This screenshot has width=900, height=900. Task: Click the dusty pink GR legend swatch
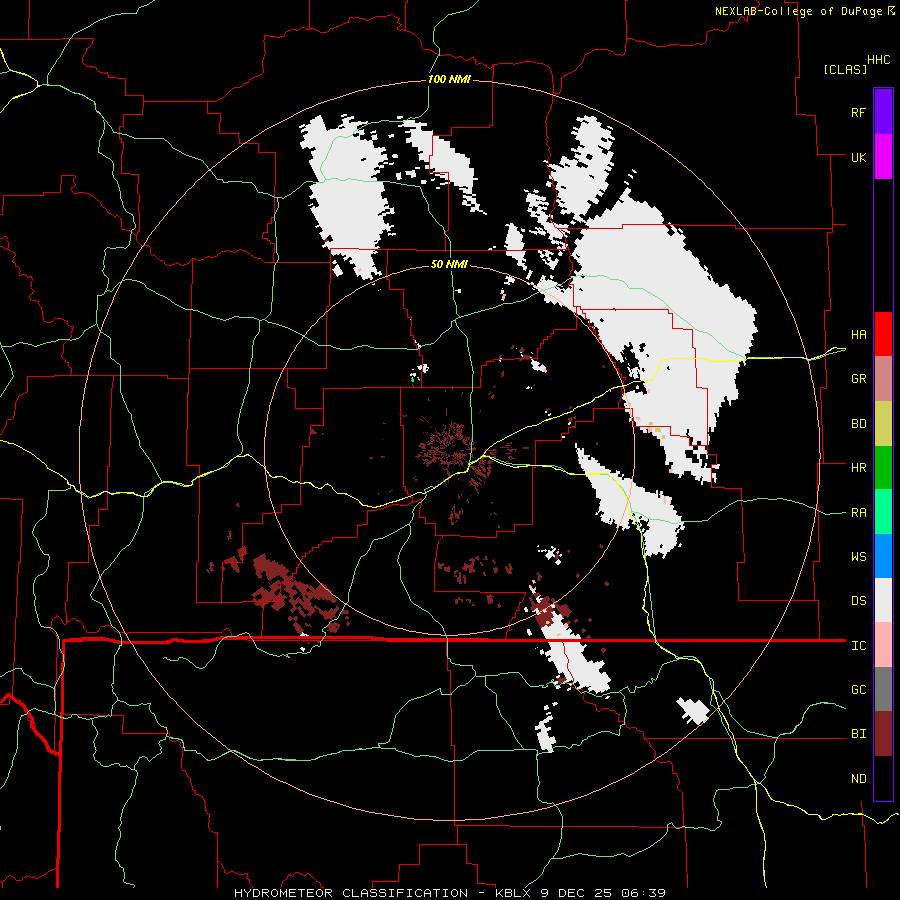pos(883,379)
